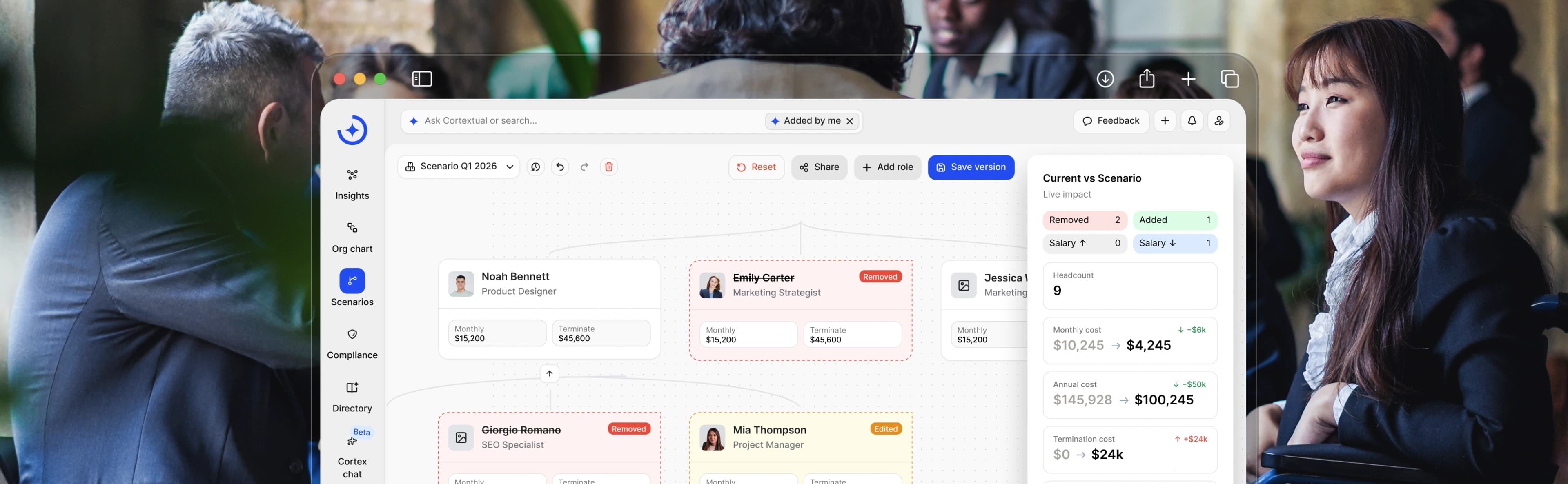Click the undo arrow icon

[560, 167]
